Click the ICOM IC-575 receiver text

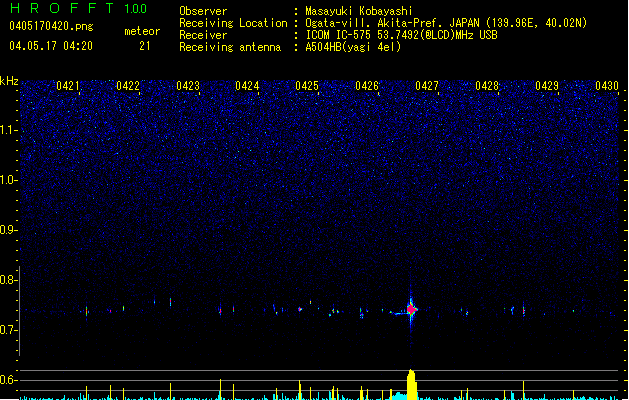(401, 35)
